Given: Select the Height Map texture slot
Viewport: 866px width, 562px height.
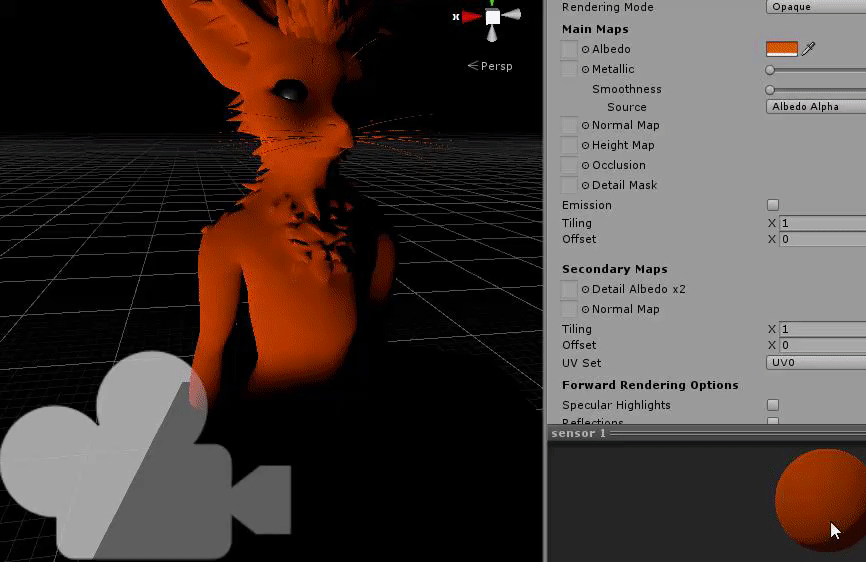Looking at the screenshot, I should point(569,145).
